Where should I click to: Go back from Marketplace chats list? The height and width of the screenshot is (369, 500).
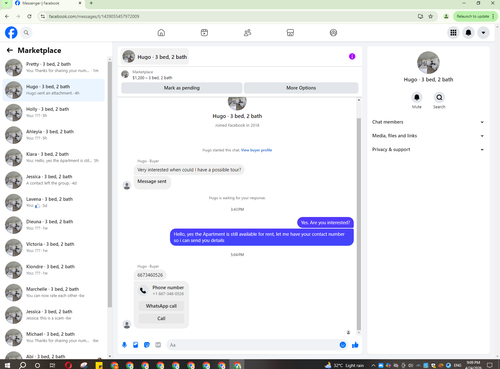pos(10,50)
